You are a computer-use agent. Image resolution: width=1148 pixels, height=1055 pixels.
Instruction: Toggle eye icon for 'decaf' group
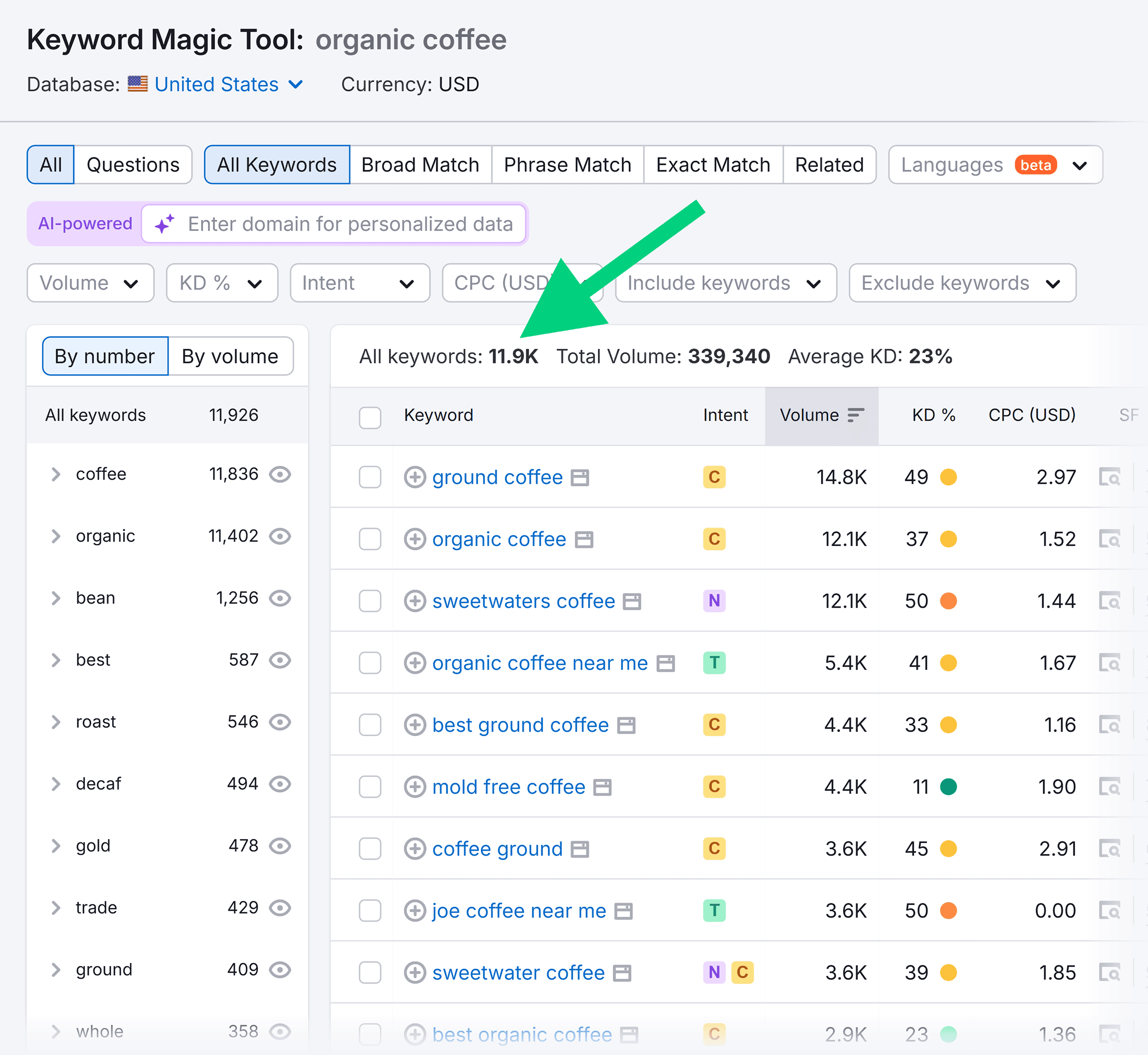[280, 784]
